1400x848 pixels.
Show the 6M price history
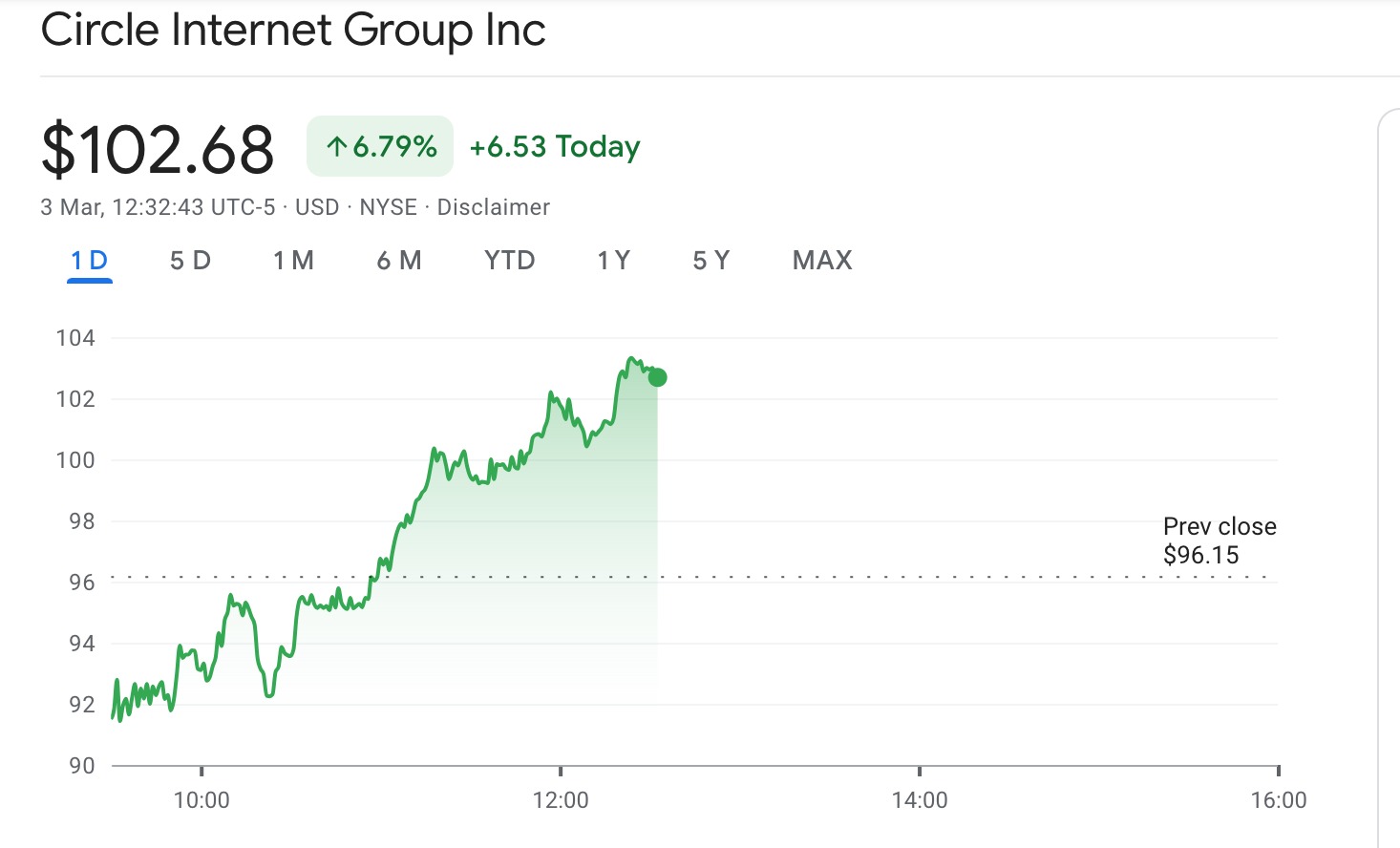399,261
